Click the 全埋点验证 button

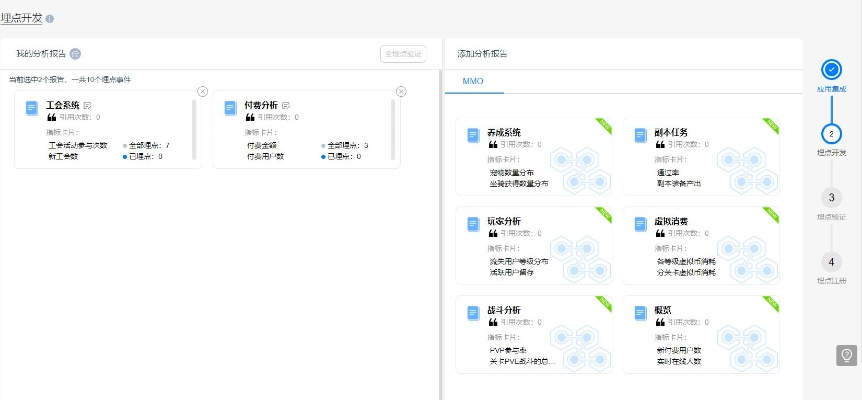point(402,54)
